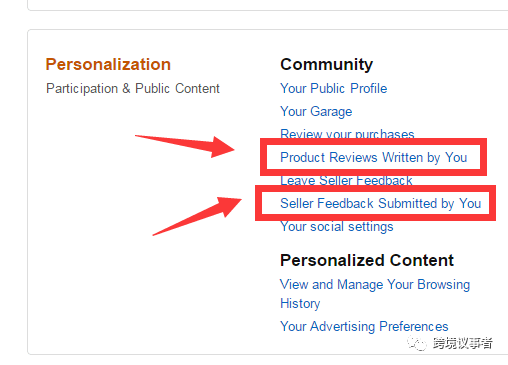Click the WeChat logo watermark icon
This screenshot has height=365, width=508.
click(417, 343)
